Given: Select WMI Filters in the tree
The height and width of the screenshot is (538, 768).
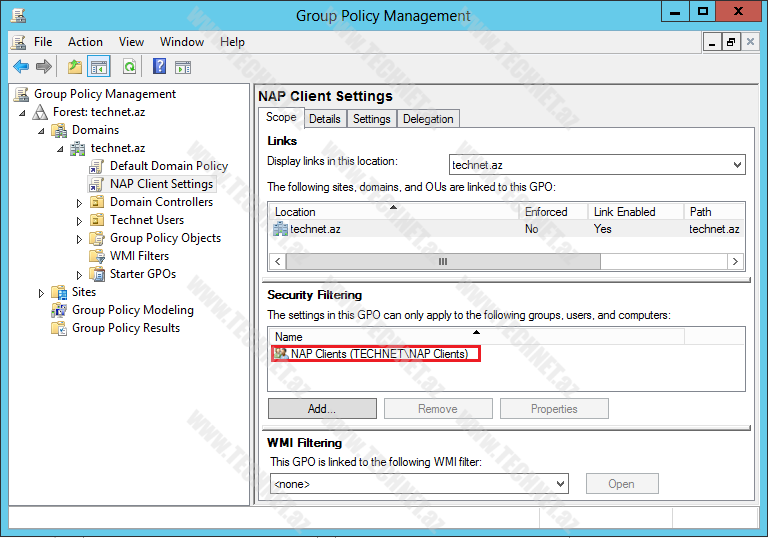Looking at the screenshot, I should (x=139, y=256).
